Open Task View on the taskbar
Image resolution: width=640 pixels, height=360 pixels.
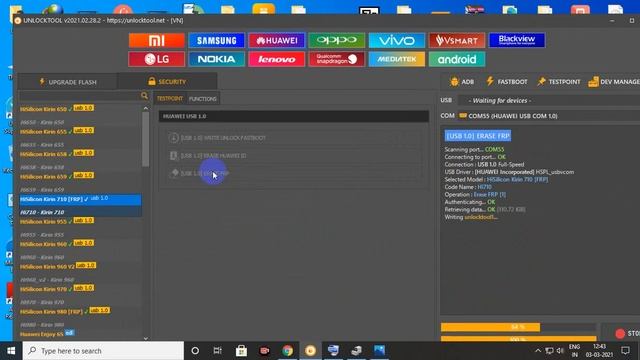coord(218,351)
